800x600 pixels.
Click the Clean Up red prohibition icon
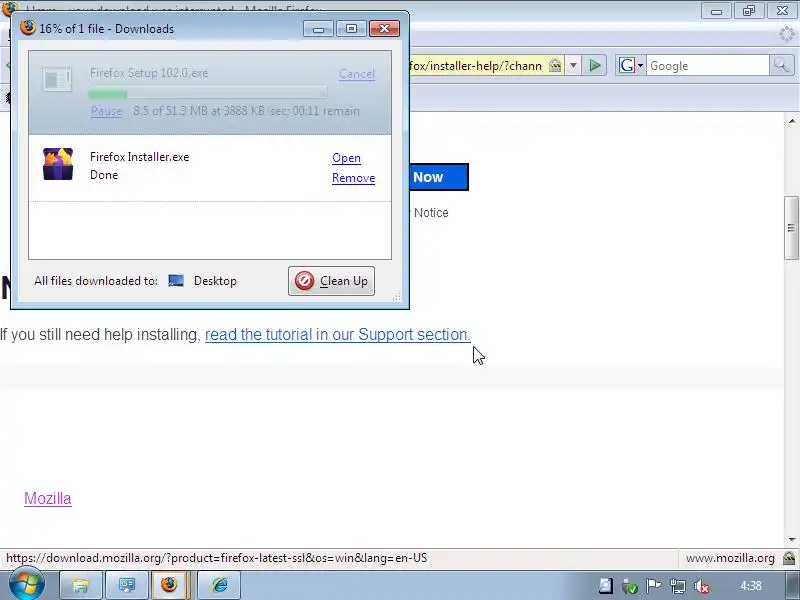tap(305, 281)
